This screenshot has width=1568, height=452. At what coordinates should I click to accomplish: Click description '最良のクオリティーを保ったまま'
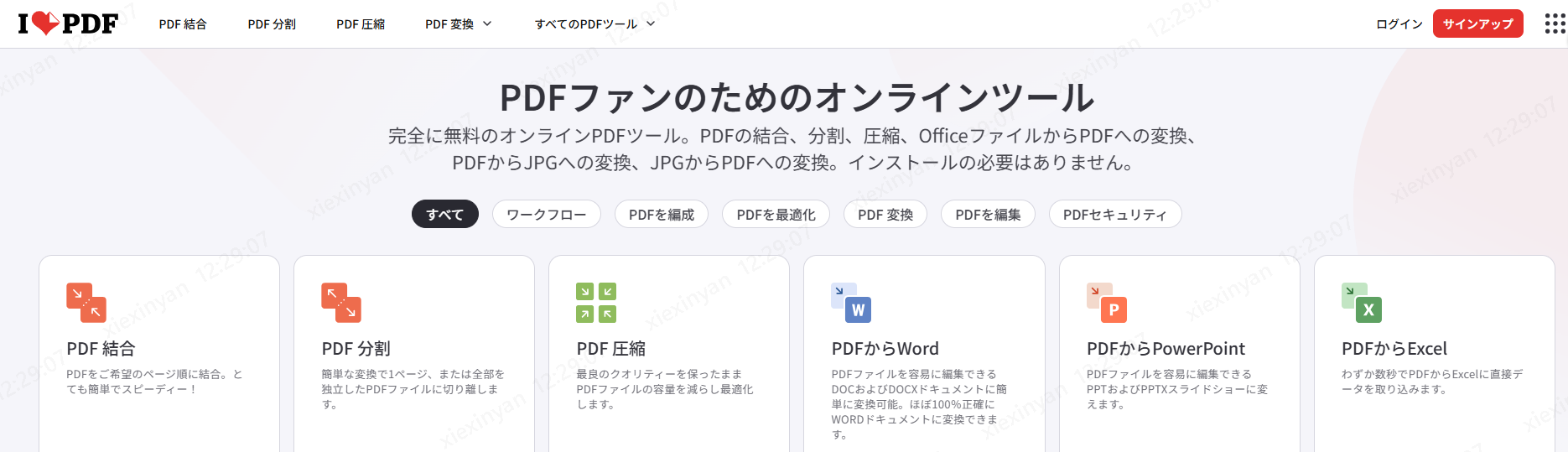659,374
